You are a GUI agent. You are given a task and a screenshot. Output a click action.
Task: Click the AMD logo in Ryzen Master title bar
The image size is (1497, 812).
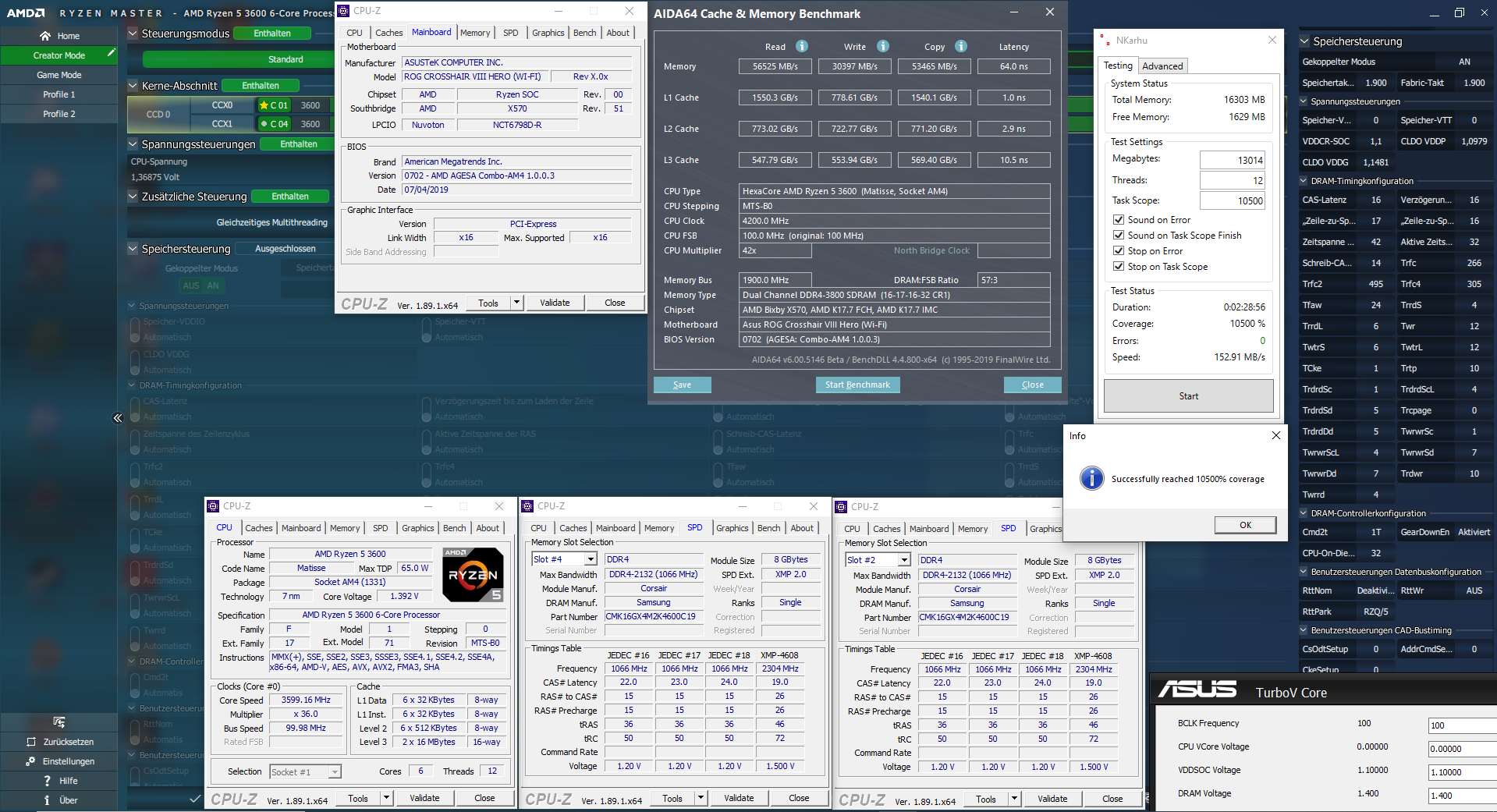[x=25, y=12]
